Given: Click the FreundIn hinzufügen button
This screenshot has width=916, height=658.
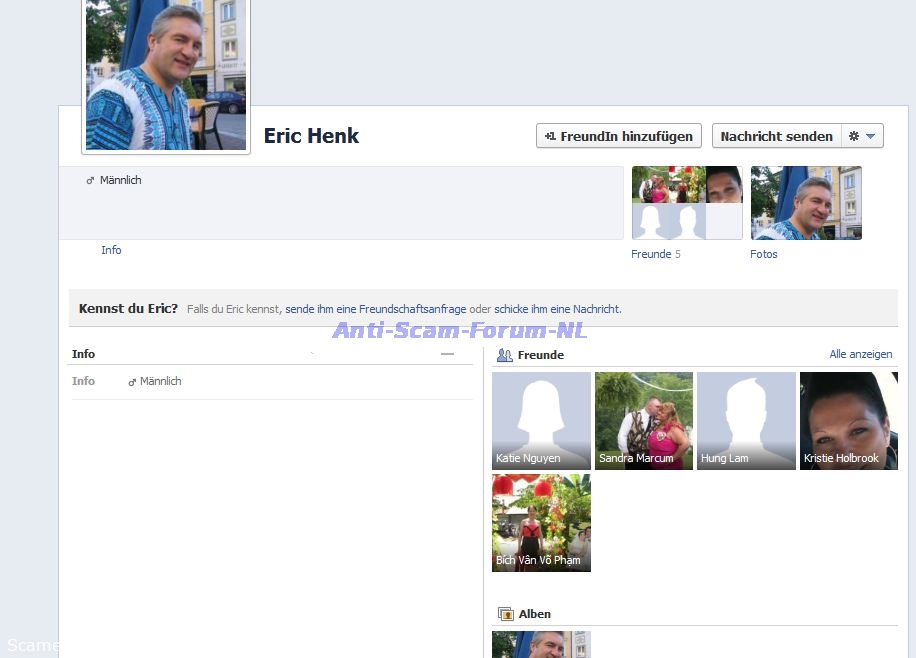Looking at the screenshot, I should pyautogui.click(x=618, y=136).
